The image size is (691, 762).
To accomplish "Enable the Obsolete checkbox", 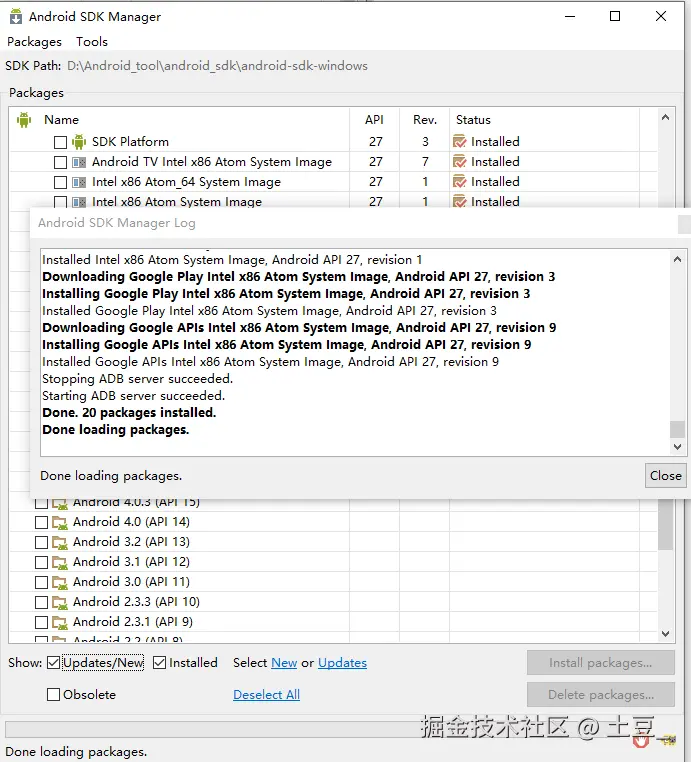I will pyautogui.click(x=53, y=695).
